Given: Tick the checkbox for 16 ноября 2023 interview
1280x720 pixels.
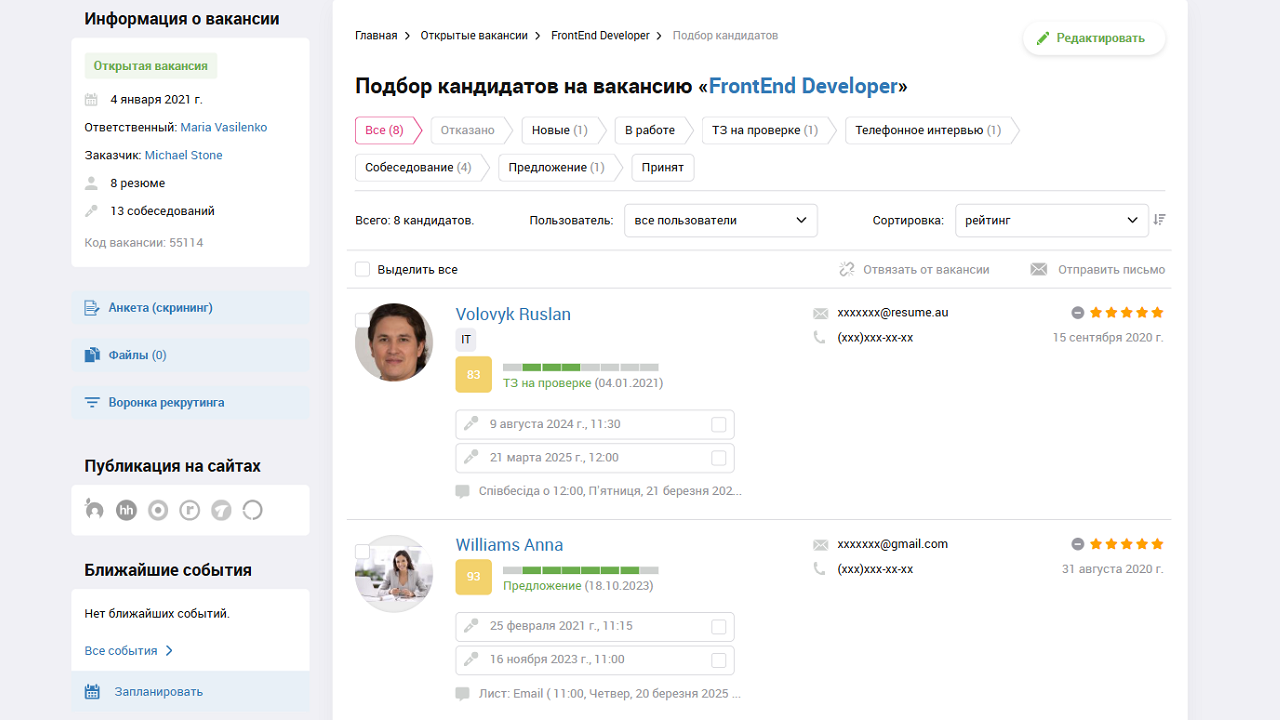Looking at the screenshot, I should pos(718,660).
